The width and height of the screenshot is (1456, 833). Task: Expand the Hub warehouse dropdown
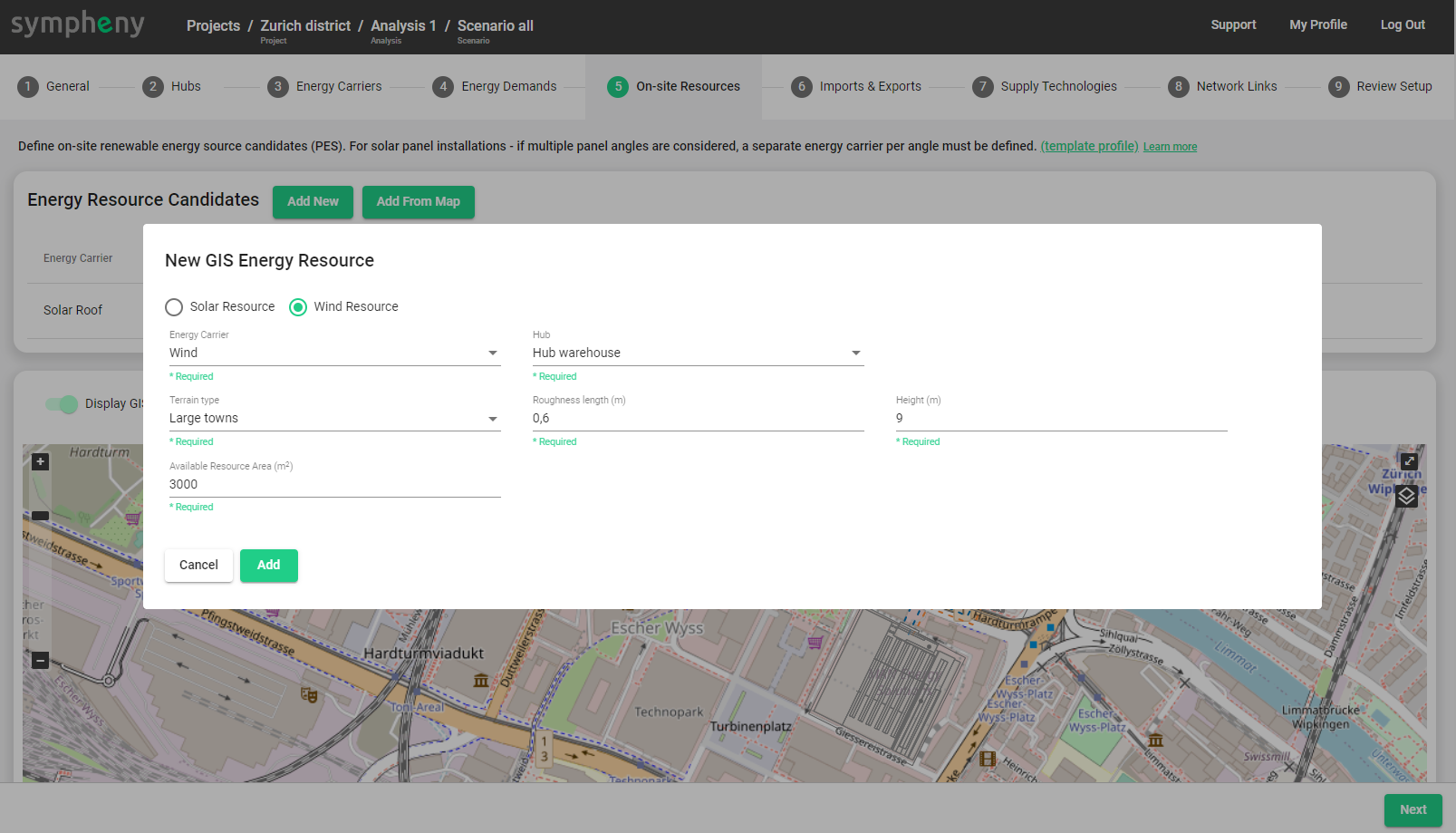(x=698, y=353)
